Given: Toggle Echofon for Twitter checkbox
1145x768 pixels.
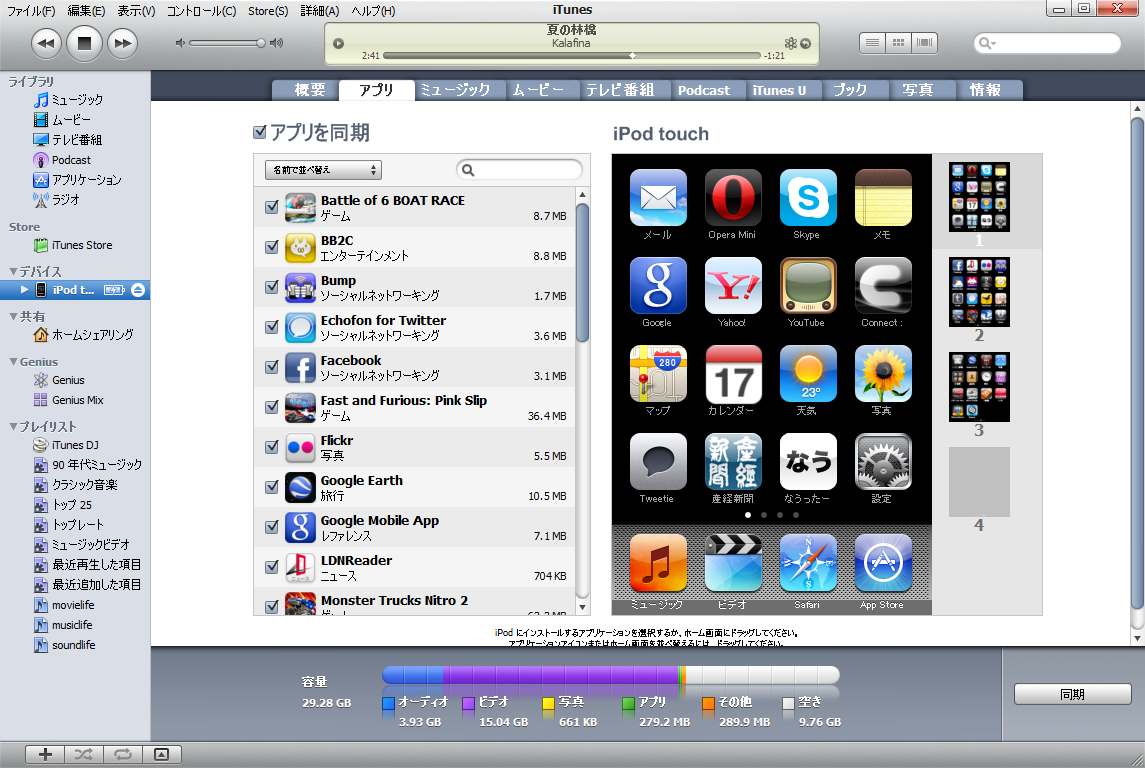Looking at the screenshot, I should pos(272,327).
